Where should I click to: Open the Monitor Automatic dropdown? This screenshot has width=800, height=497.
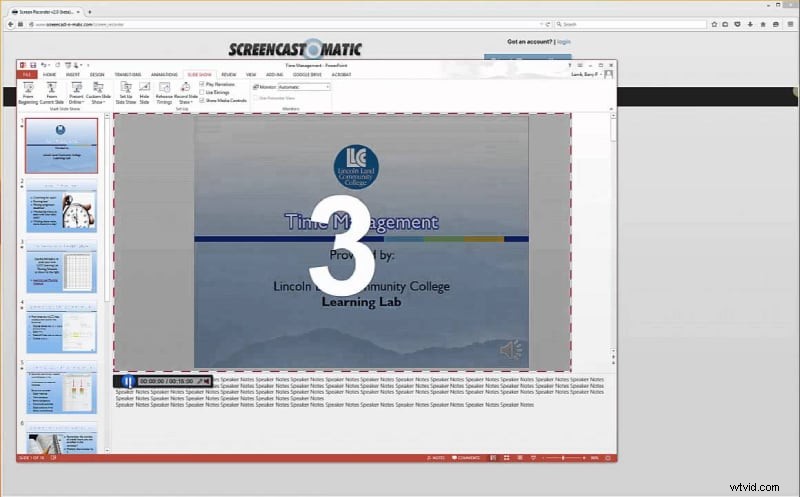pyautogui.click(x=304, y=87)
